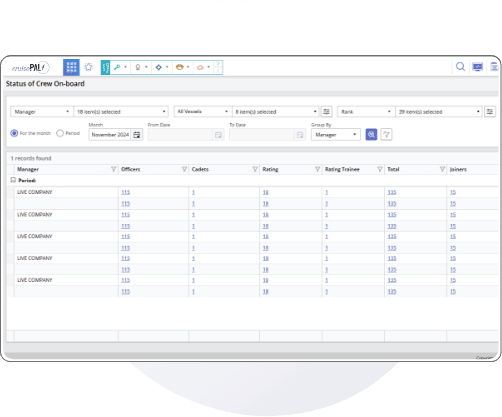Screen dimensions: 502x417
Task: Filter the Officers column
Action: (184, 169)
